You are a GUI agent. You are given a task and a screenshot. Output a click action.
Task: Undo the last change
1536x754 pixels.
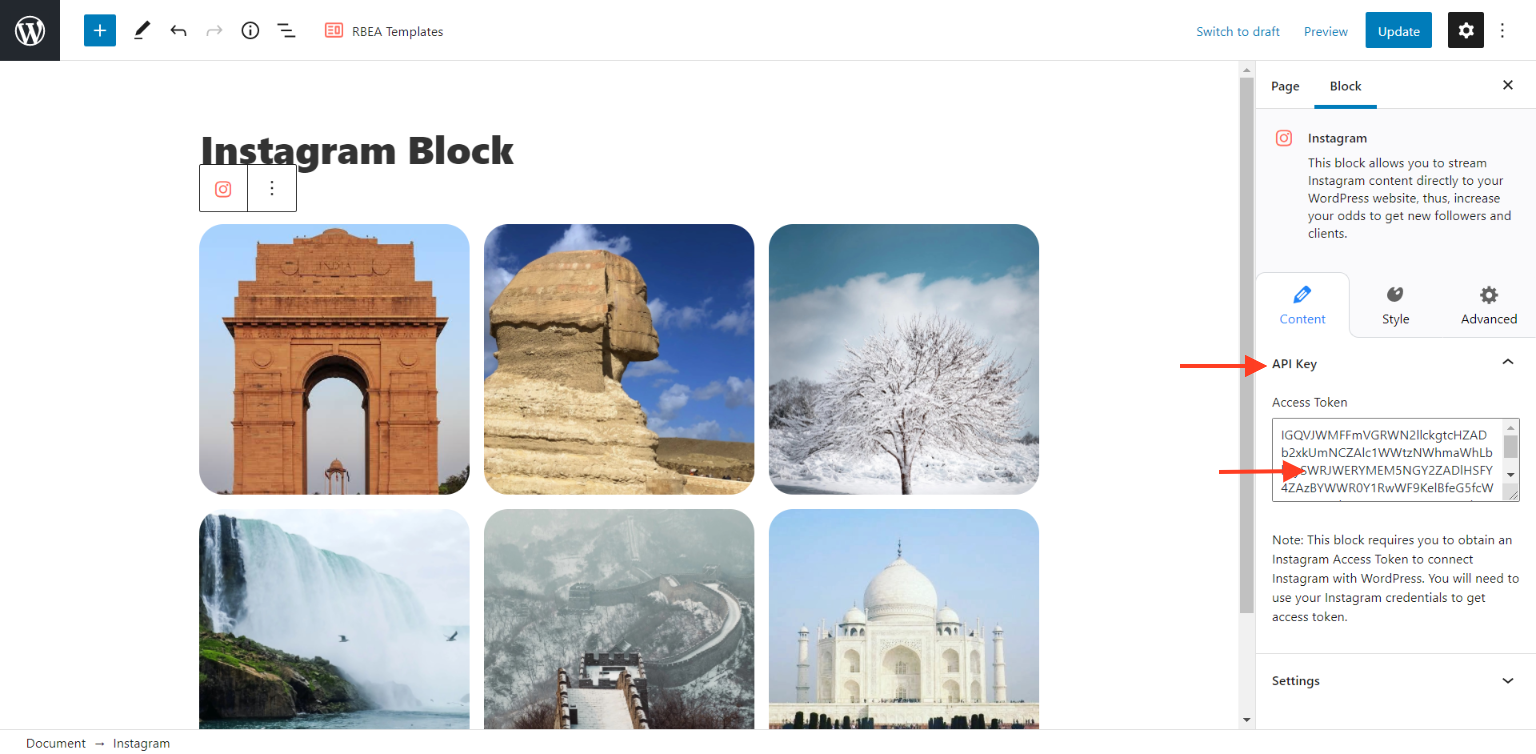click(x=178, y=31)
